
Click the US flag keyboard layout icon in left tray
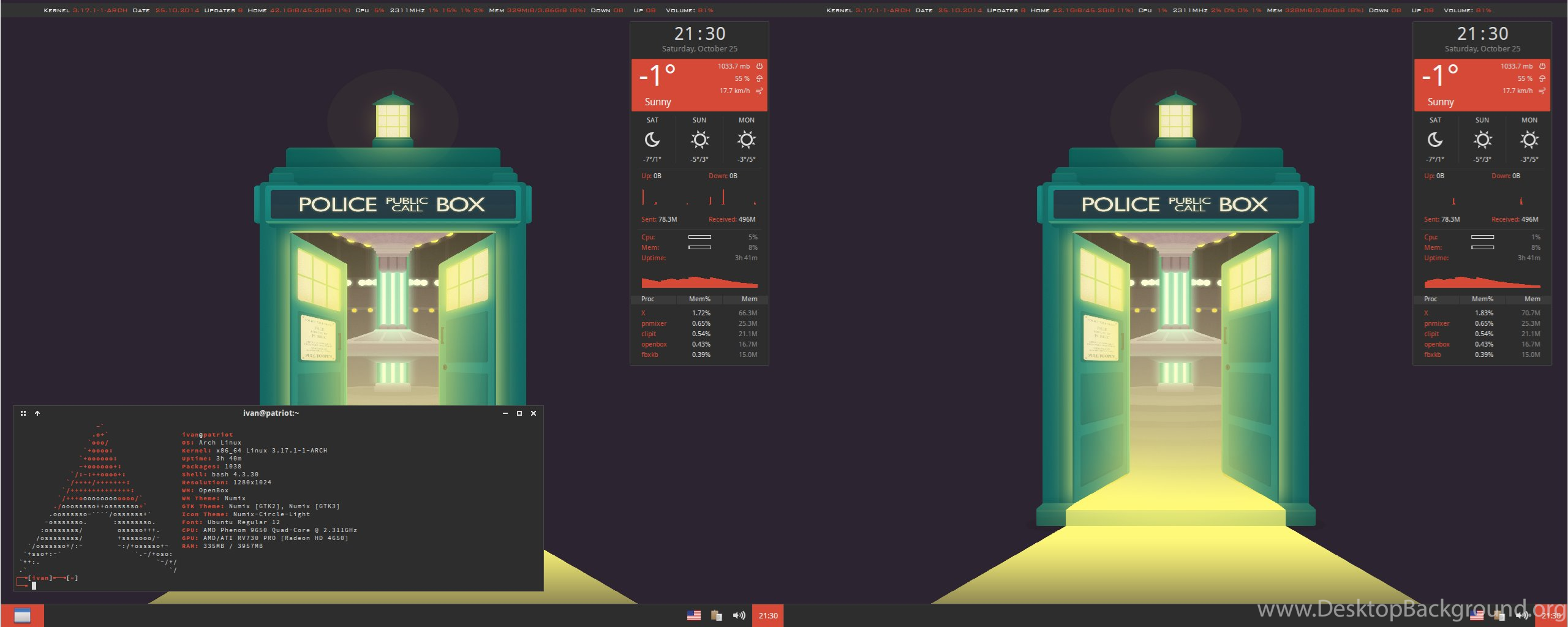point(693,615)
